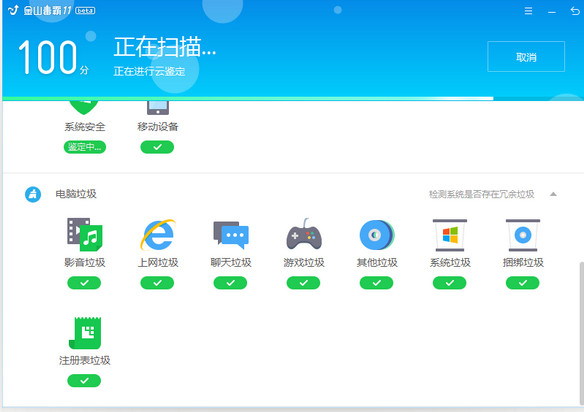Click the 电脑垃圾 section title
584x412 pixels.
(x=76, y=194)
